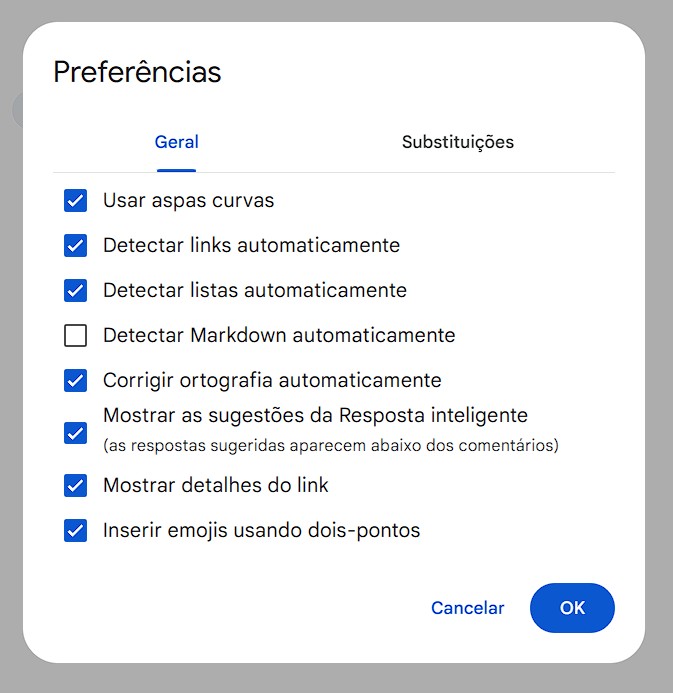673x693 pixels.
Task: Uncheck the Usar aspas curvas checkbox
Action: click(x=75, y=201)
